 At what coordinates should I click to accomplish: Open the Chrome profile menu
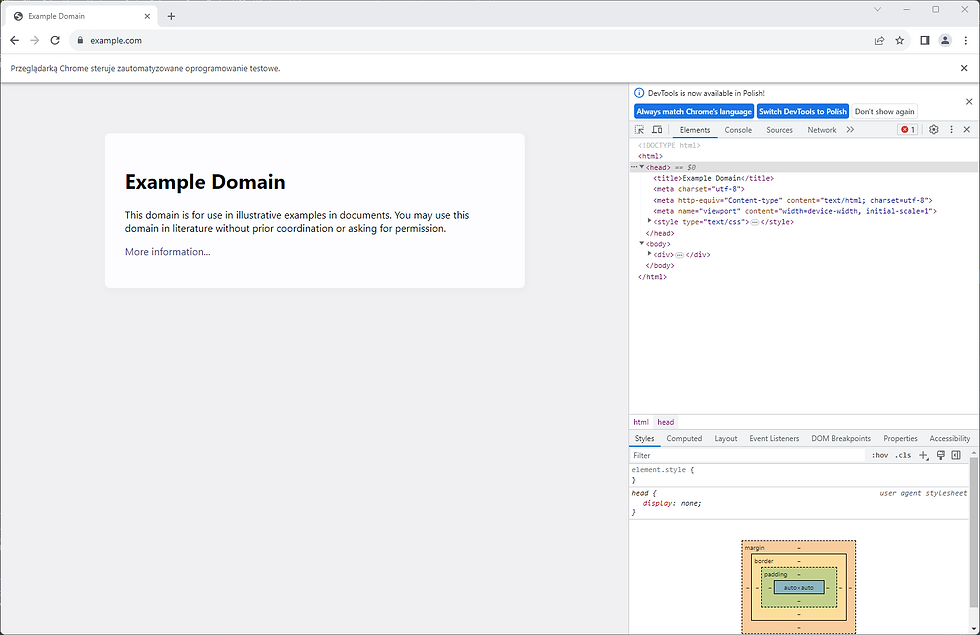(x=945, y=40)
